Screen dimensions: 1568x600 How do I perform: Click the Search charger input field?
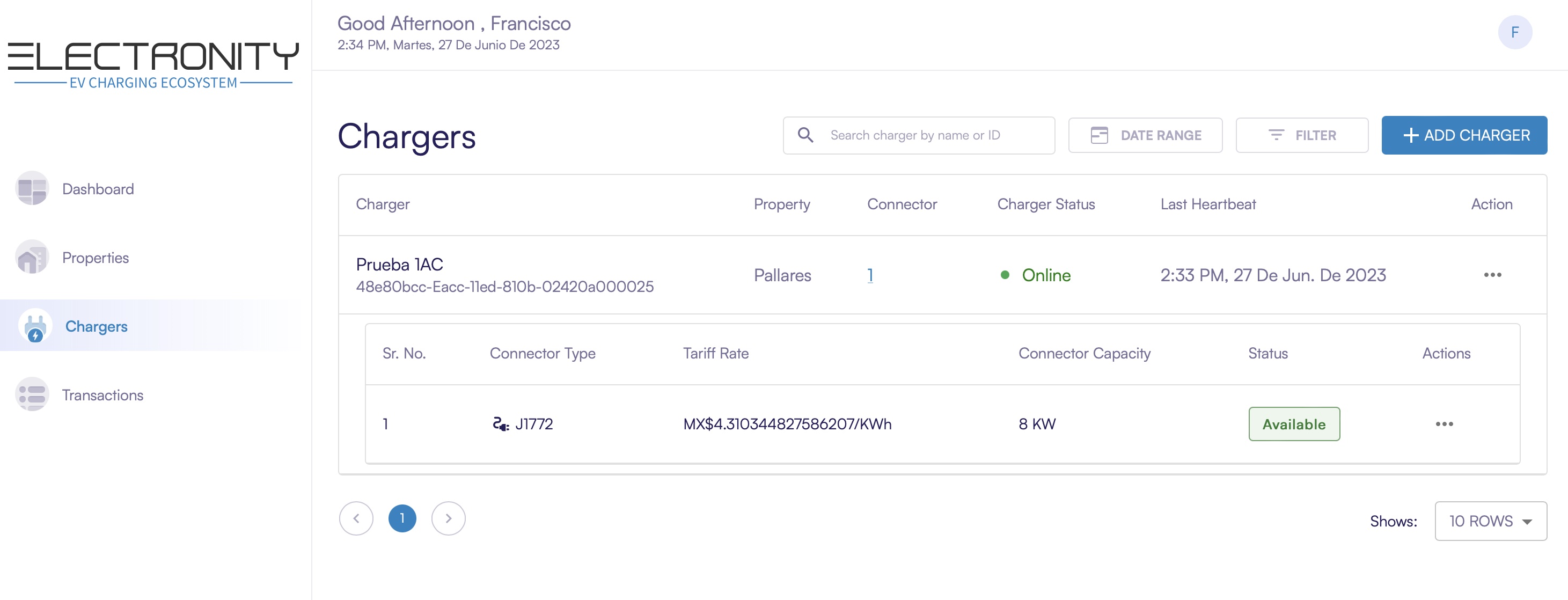pos(932,135)
